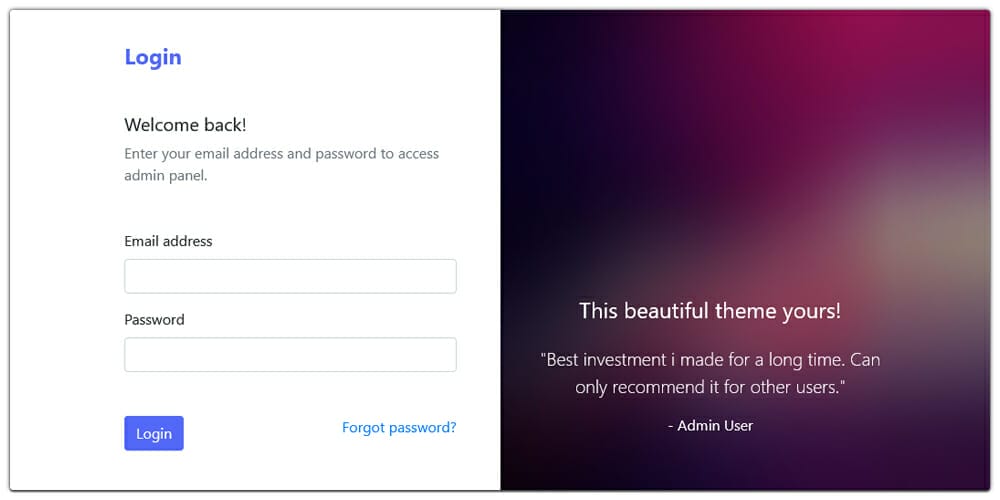Click the 'Enter your email address and password' text
The height and width of the screenshot is (500, 1000).
pos(282,154)
